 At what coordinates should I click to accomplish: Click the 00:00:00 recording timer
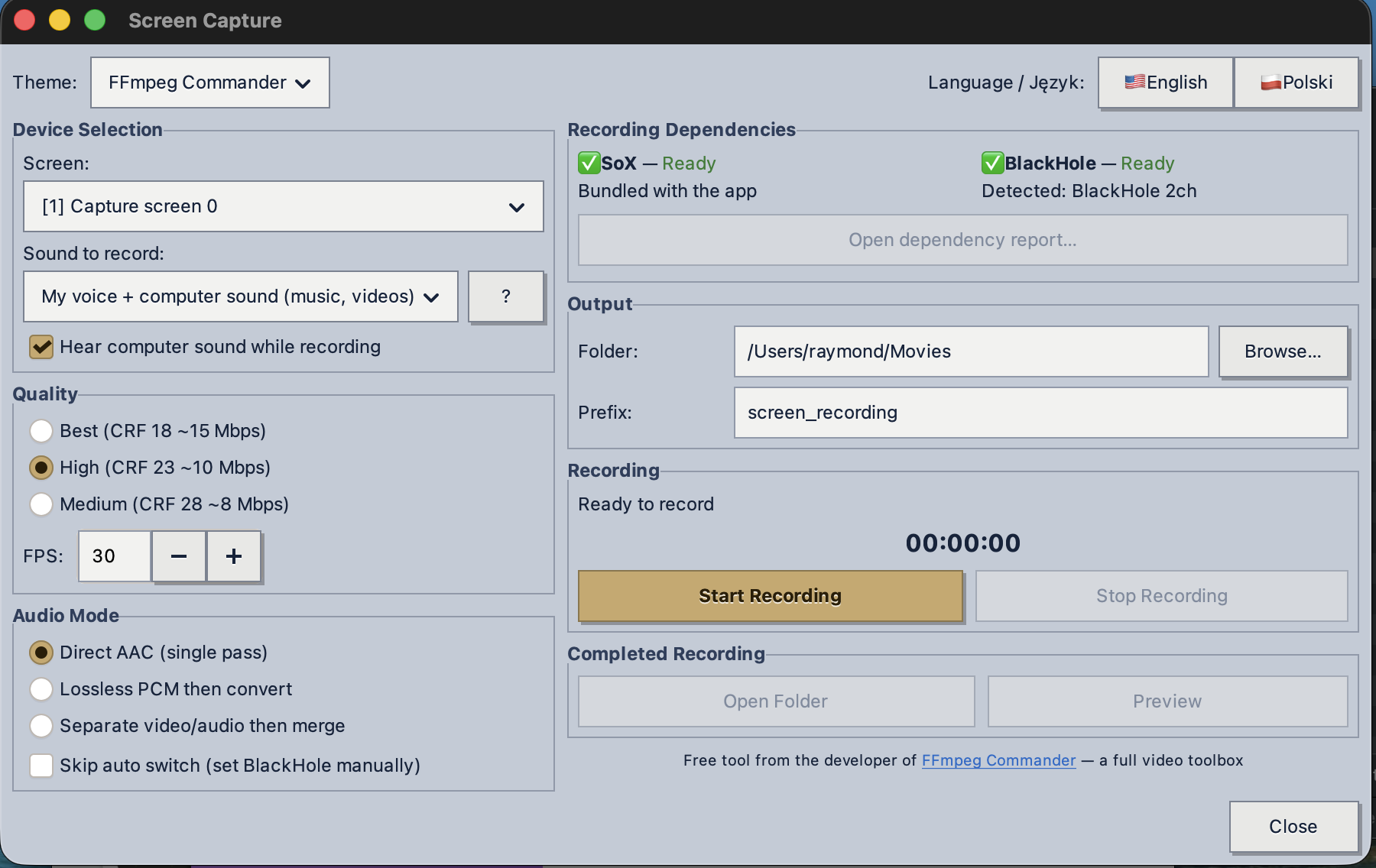point(963,543)
